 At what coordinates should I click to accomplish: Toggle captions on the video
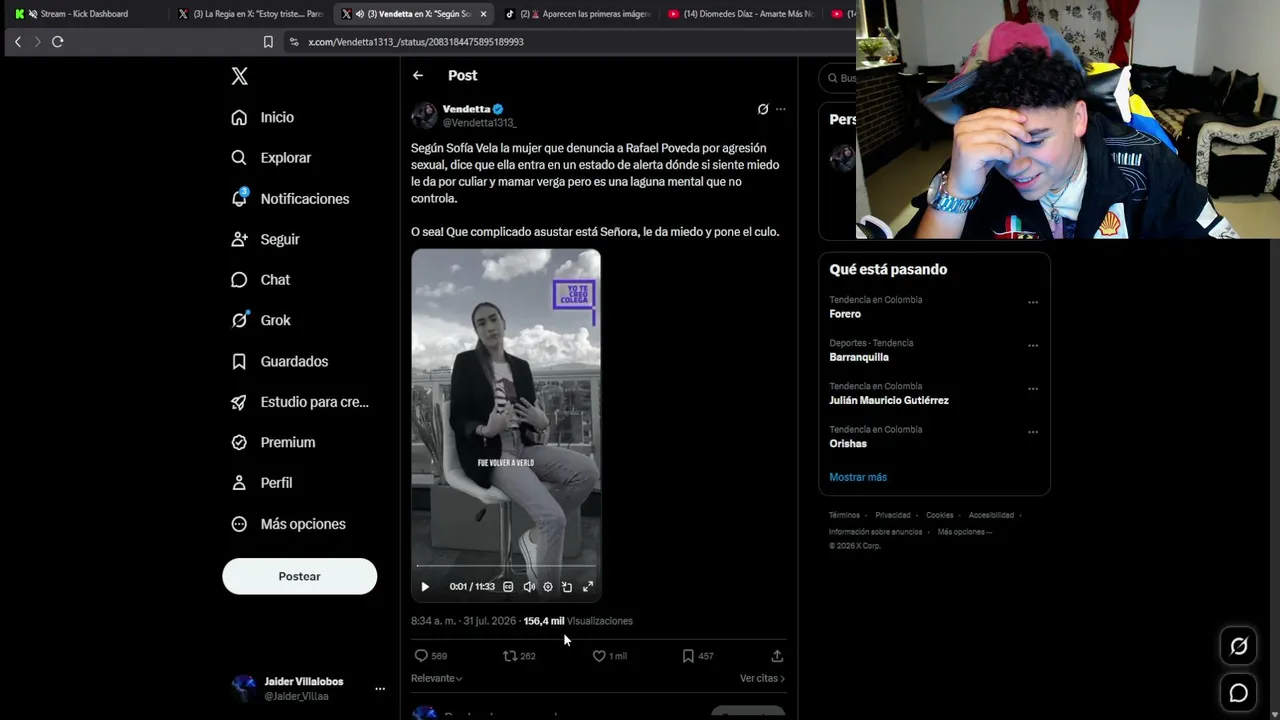pyautogui.click(x=508, y=587)
